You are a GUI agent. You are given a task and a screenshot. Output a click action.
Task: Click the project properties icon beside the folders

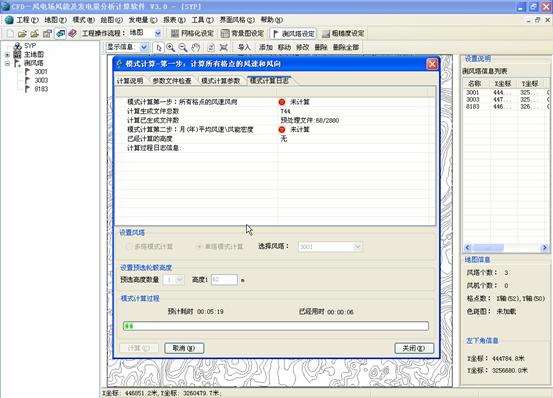click(47, 33)
